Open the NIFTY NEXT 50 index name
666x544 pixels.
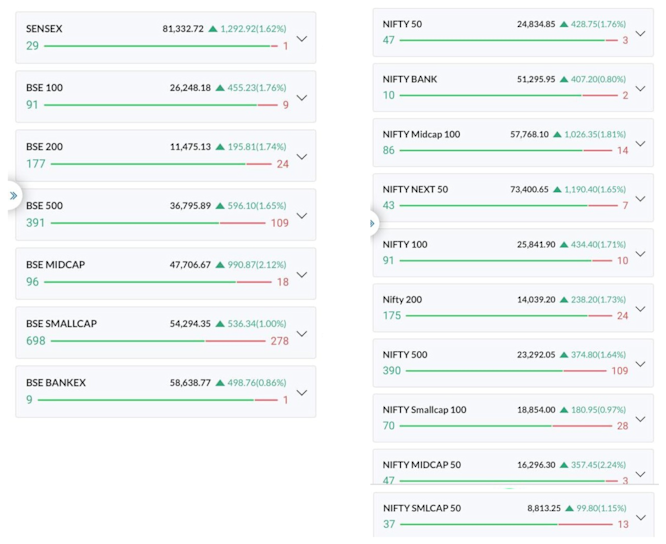(415, 189)
